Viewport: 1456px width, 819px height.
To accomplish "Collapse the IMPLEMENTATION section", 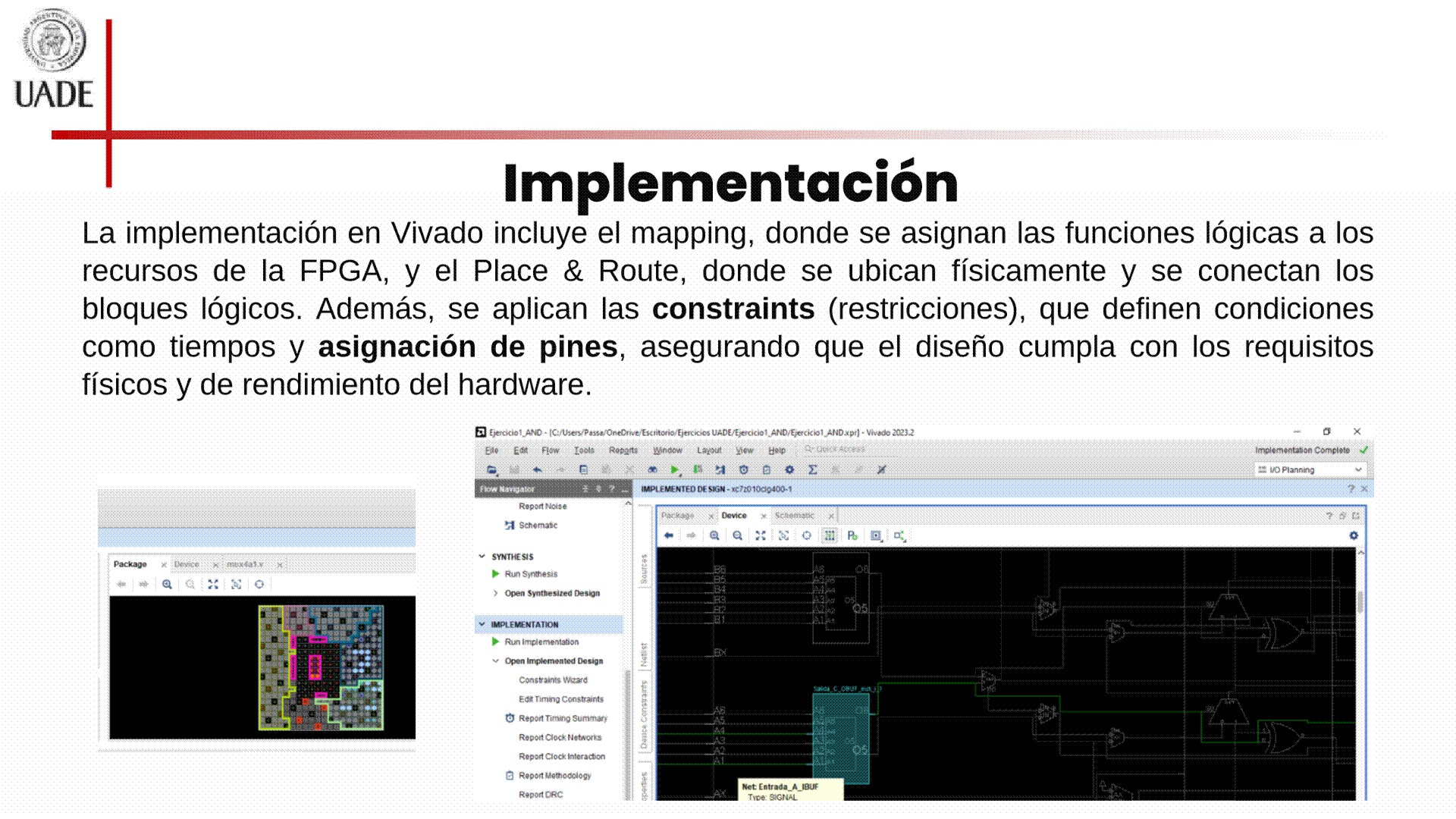I will tap(482, 624).
